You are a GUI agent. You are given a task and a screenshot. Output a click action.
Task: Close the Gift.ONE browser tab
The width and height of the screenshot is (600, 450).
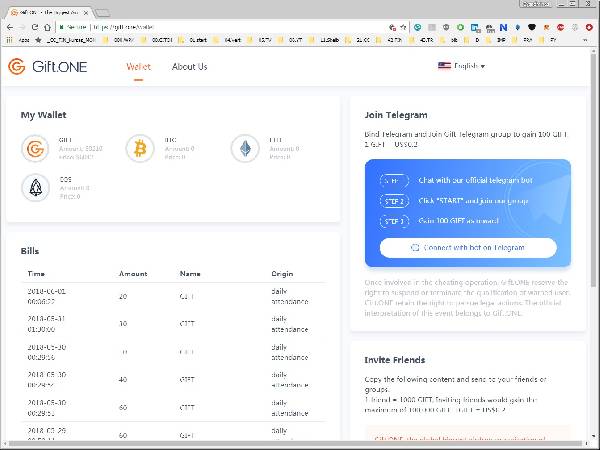[86, 13]
